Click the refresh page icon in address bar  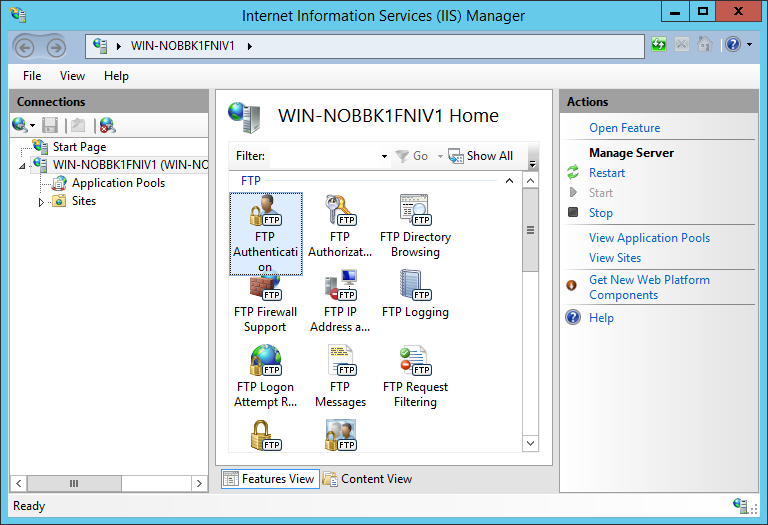point(659,45)
